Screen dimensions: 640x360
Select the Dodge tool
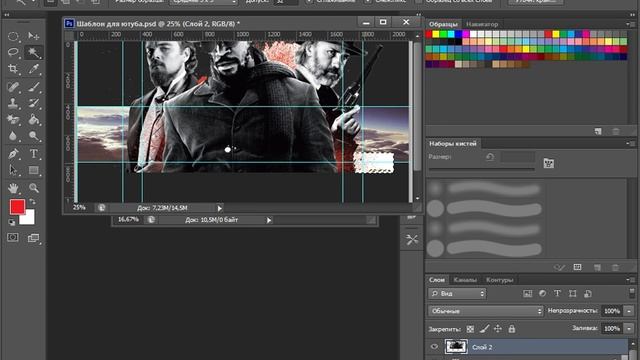pyautogui.click(x=33, y=136)
